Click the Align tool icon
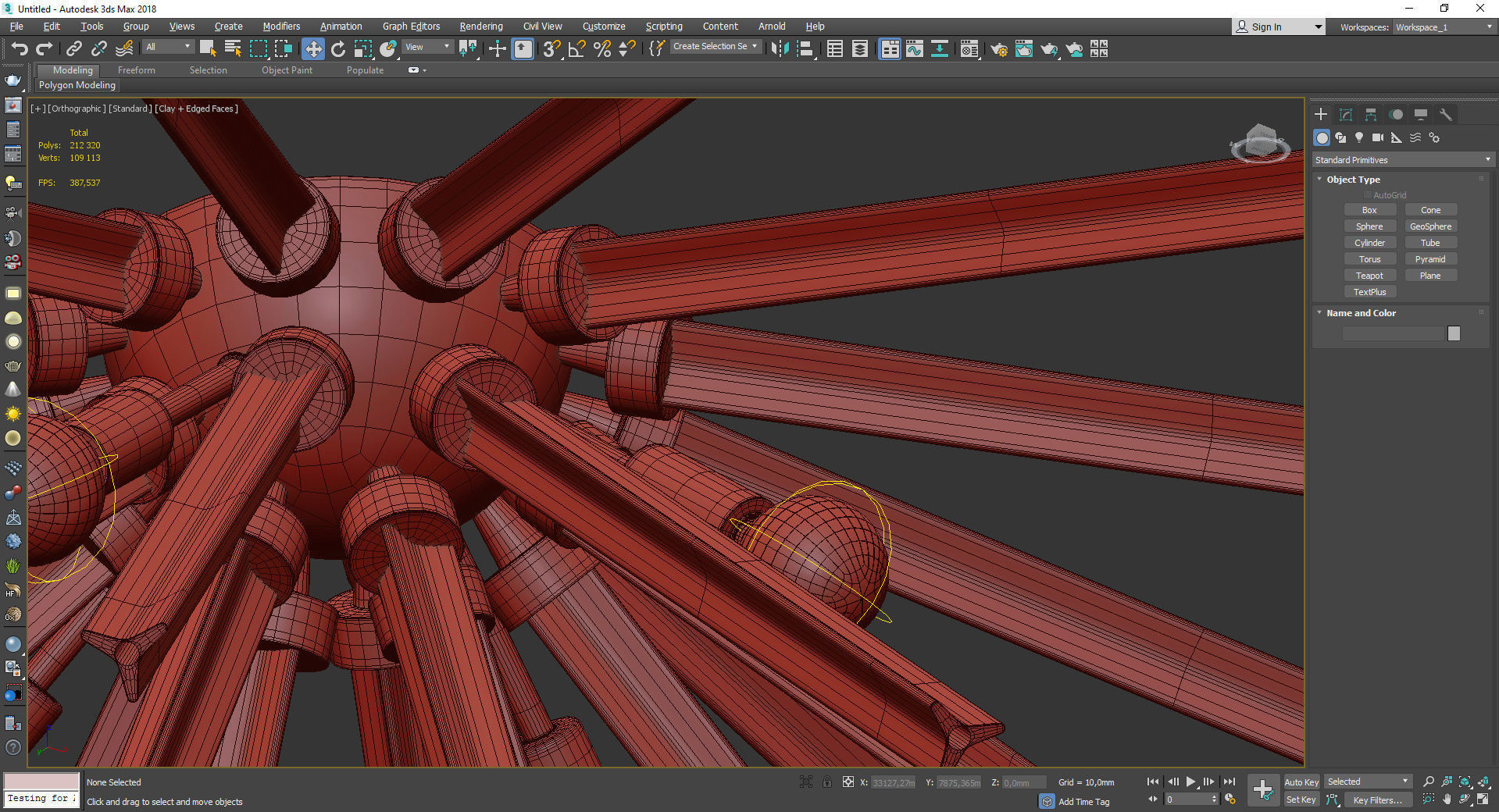 coord(805,49)
